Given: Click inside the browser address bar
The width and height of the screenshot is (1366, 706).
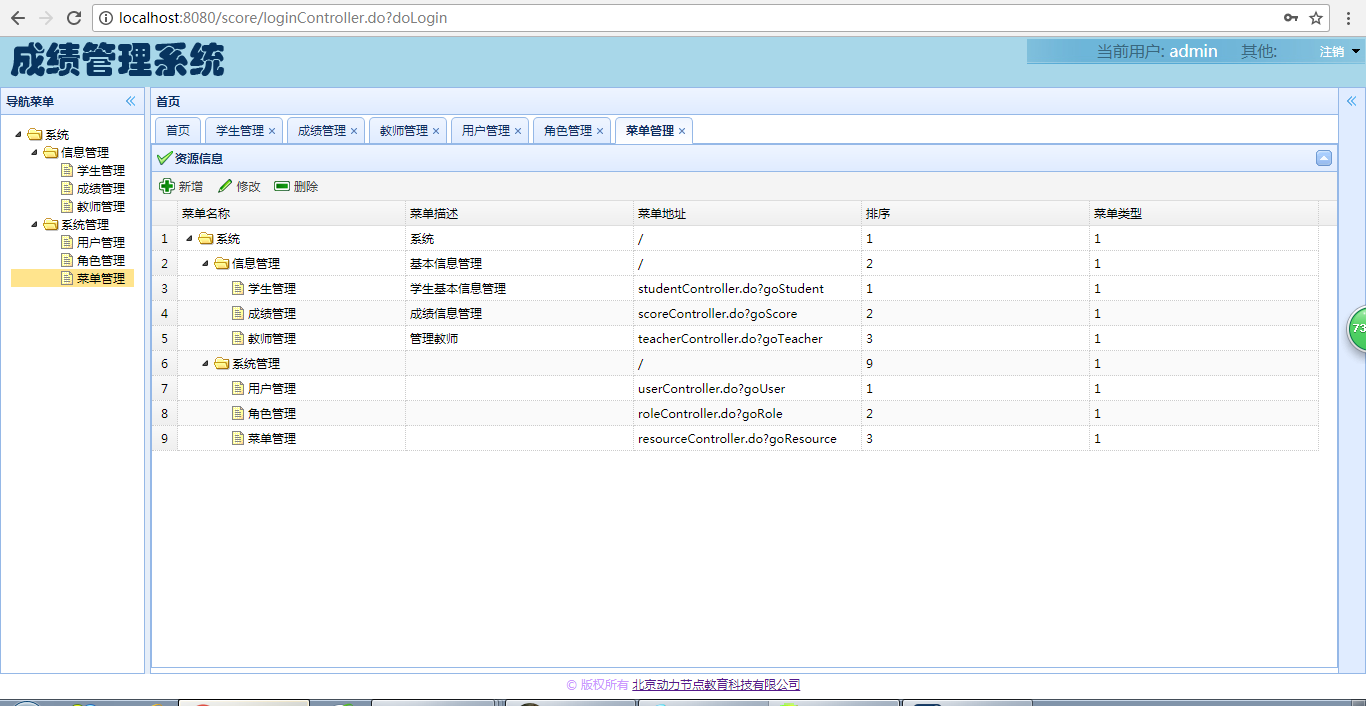Looking at the screenshot, I should [x=400, y=17].
